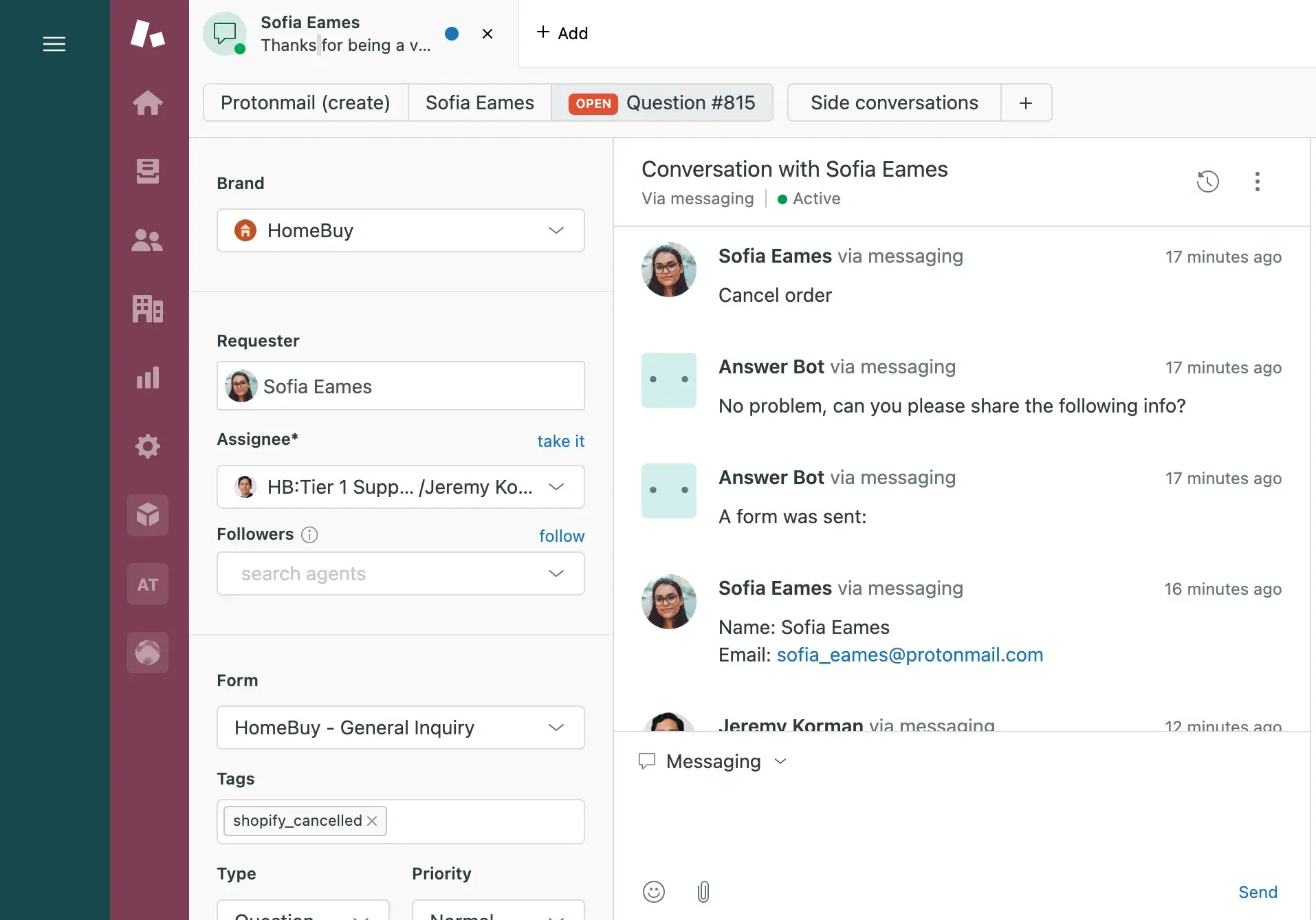Click the 'Name: Sofia Eames' message line
1316x920 pixels.
click(x=804, y=627)
